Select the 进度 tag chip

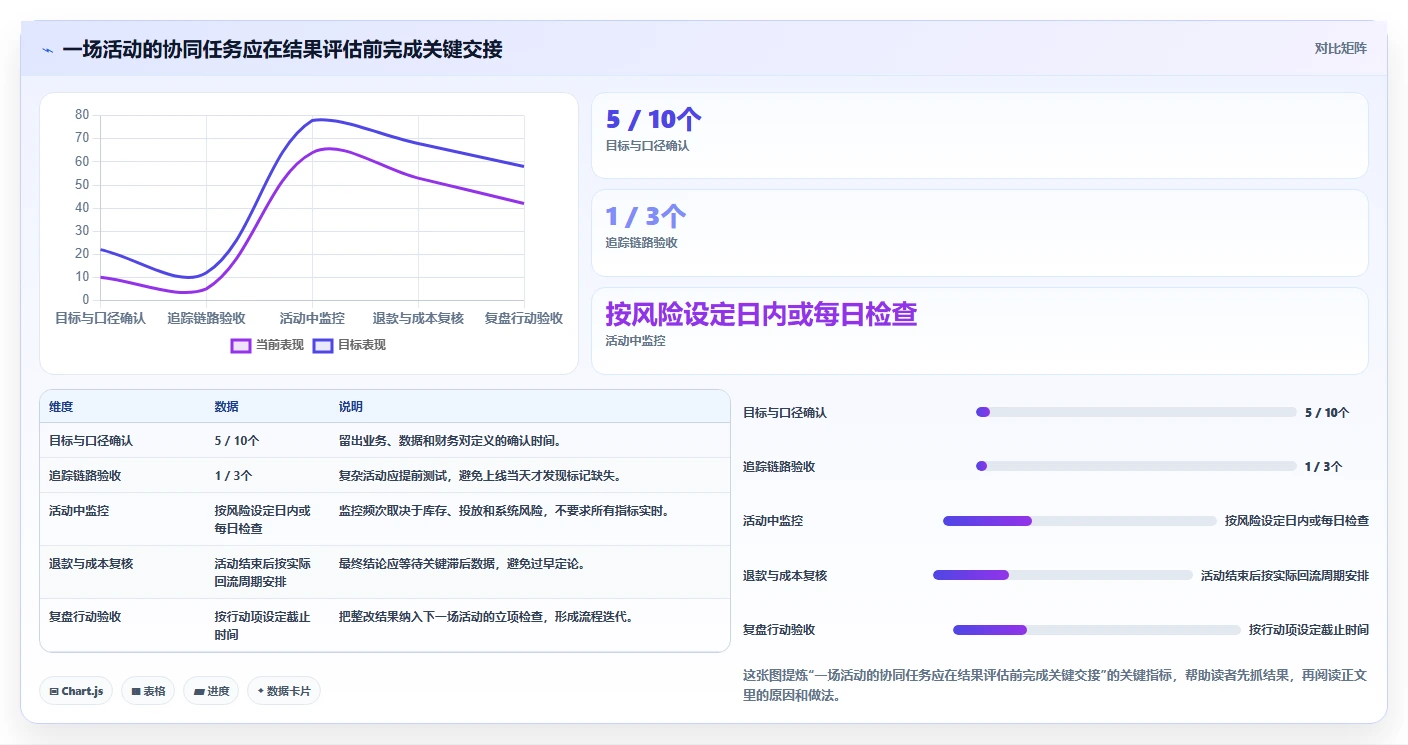click(211, 691)
